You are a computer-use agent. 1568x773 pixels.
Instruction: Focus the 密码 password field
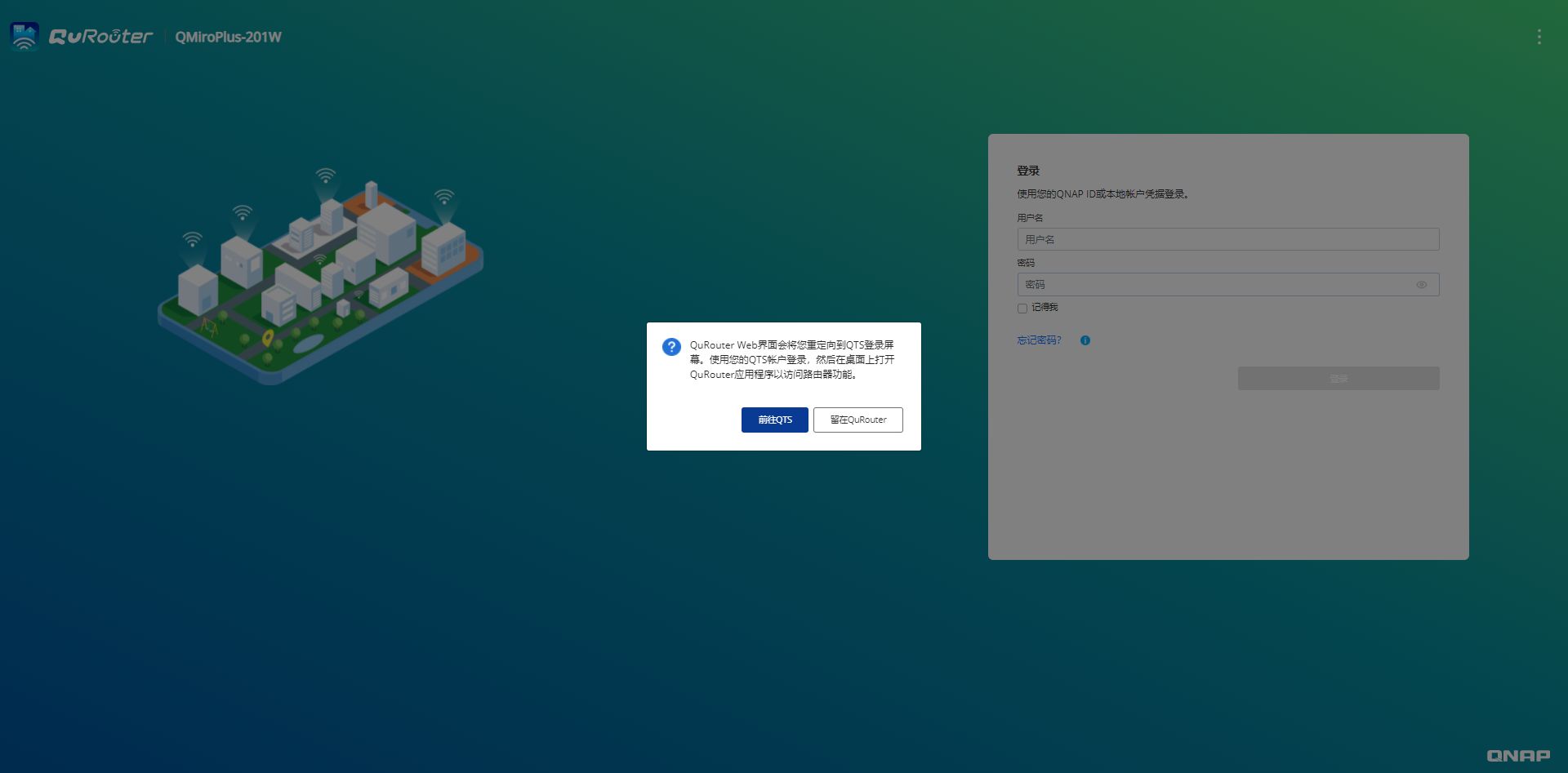click(x=1227, y=284)
